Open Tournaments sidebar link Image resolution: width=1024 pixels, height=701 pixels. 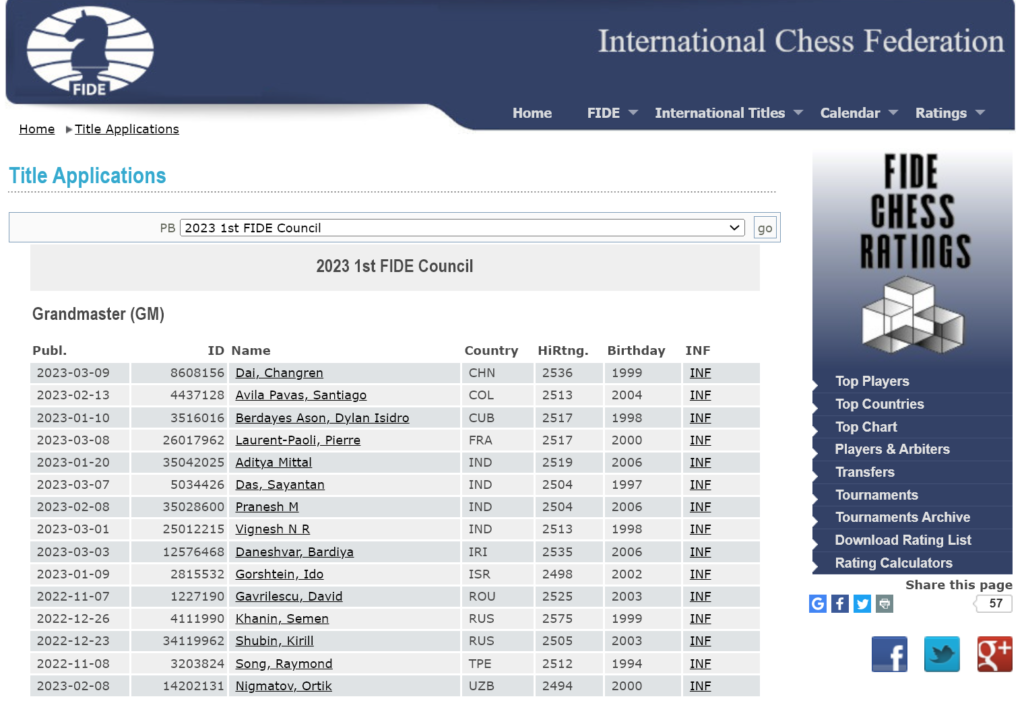coord(876,495)
